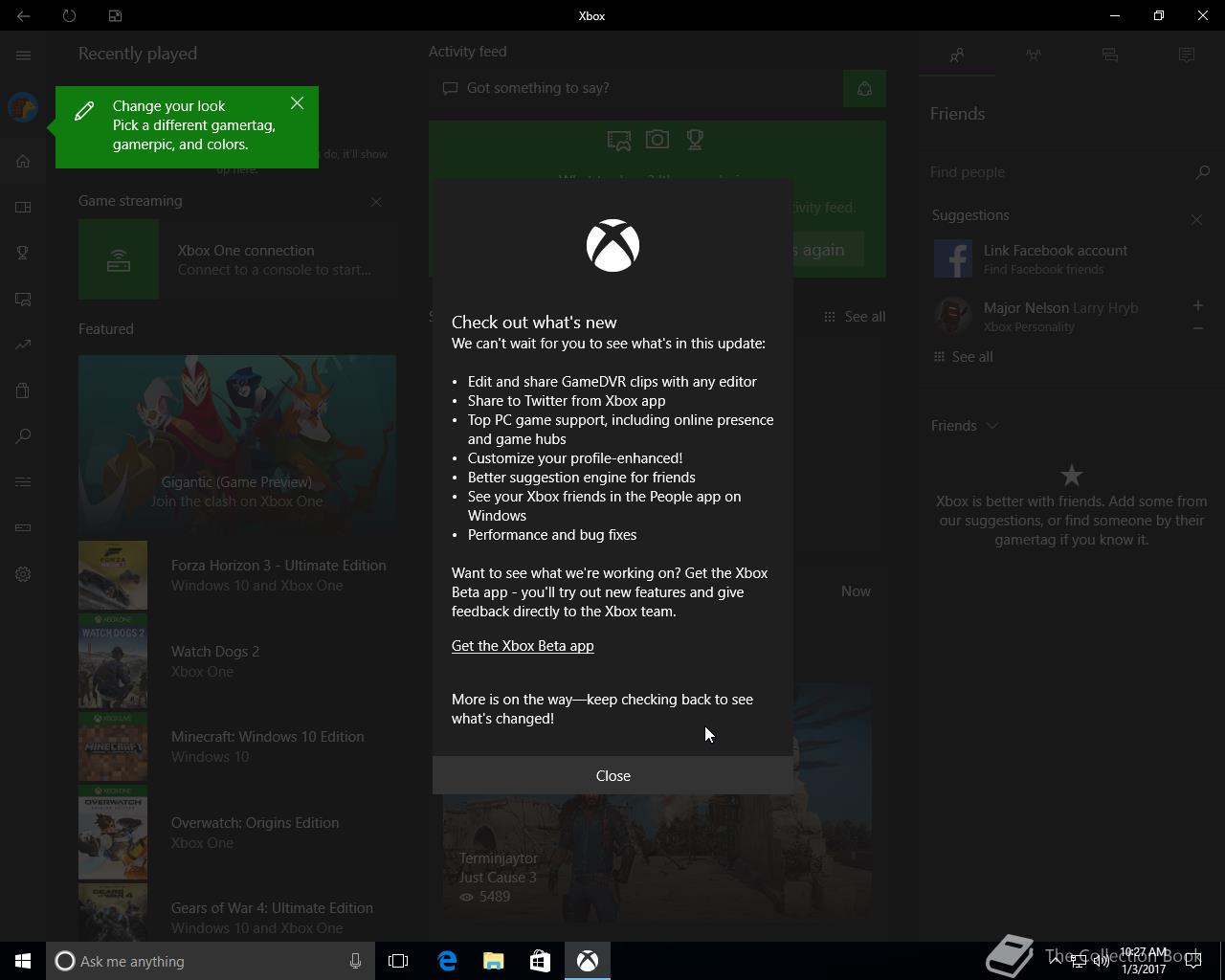Image resolution: width=1225 pixels, height=980 pixels.
Task: Click See all in the activity feed
Action: [x=855, y=316]
